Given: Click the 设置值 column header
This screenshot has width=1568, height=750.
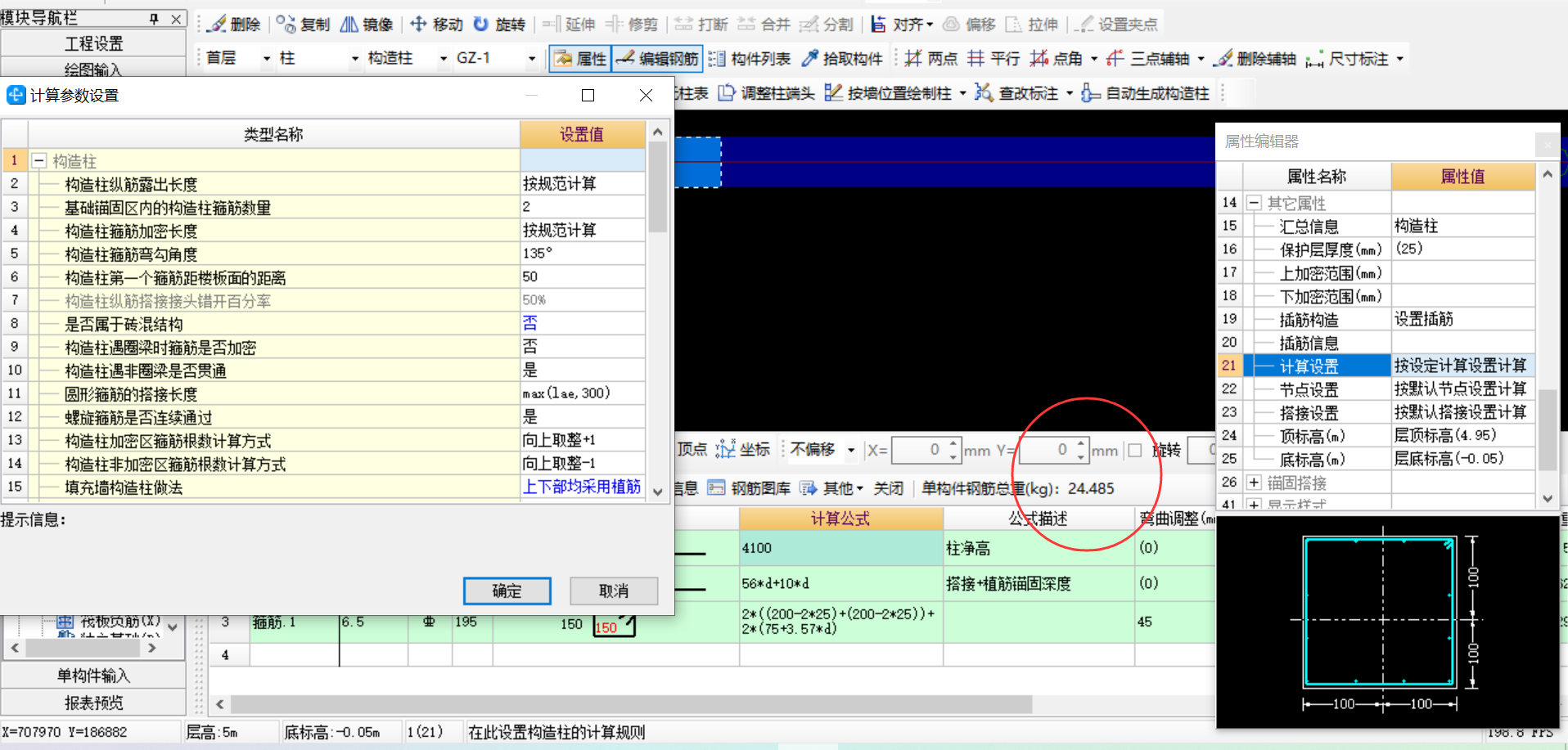Looking at the screenshot, I should coord(582,134).
